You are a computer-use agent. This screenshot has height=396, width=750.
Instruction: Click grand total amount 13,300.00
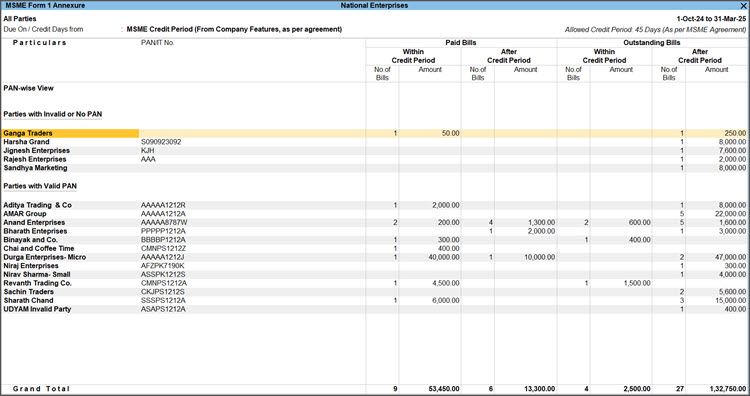point(540,389)
